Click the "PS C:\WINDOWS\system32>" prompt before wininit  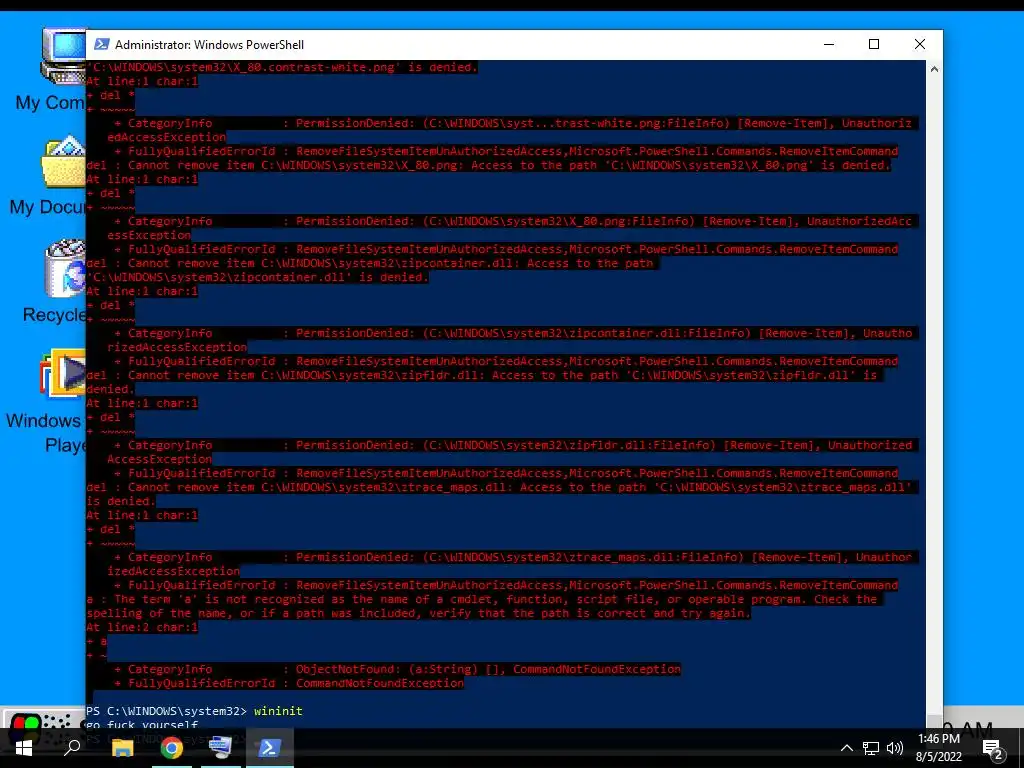(167, 711)
